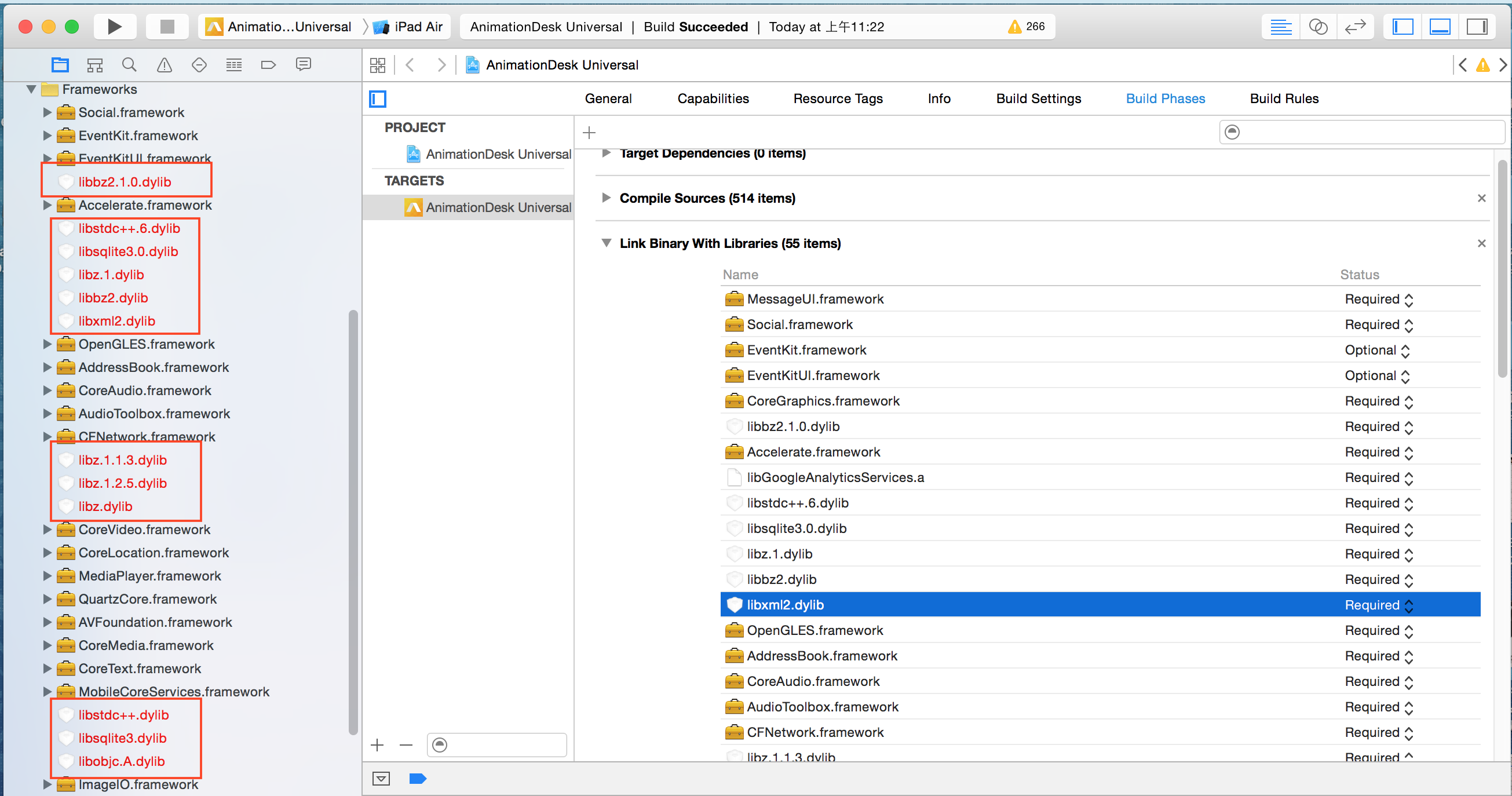
Task: Remove the selected target
Action: pyautogui.click(x=406, y=745)
